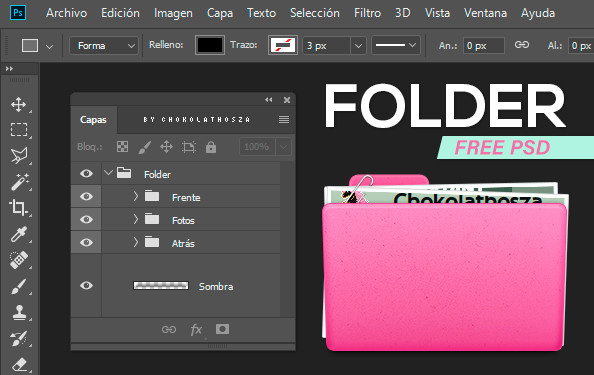Expand the toolbar using the double-arrow icon
Image resolution: width=594 pixels, height=375 pixels.
coord(9,69)
